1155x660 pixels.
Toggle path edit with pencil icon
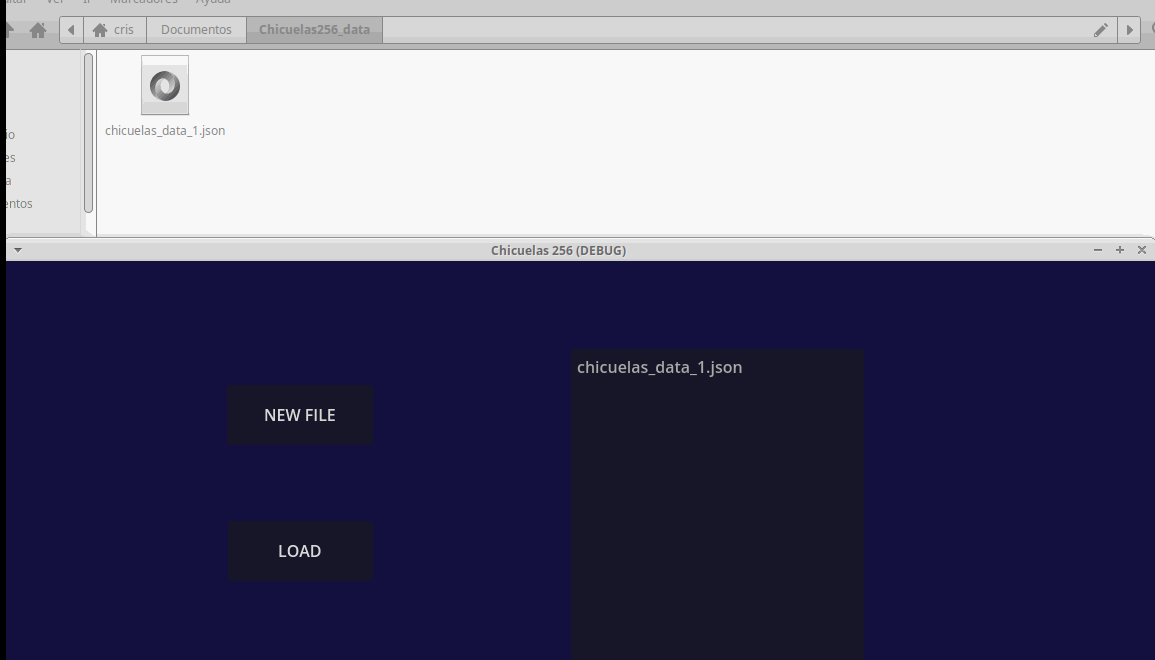[1100, 30]
